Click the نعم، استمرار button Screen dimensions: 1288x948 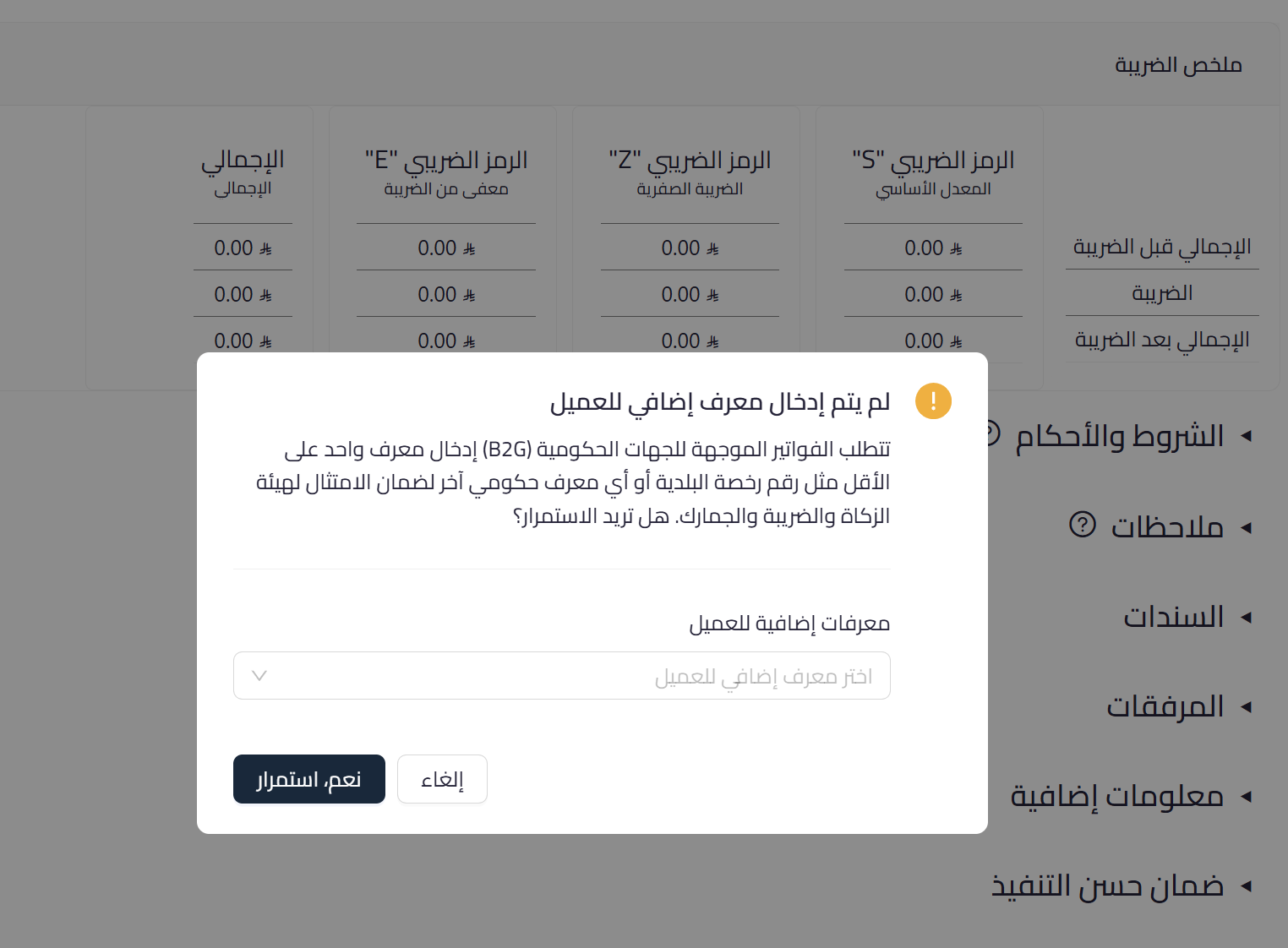[x=308, y=778]
